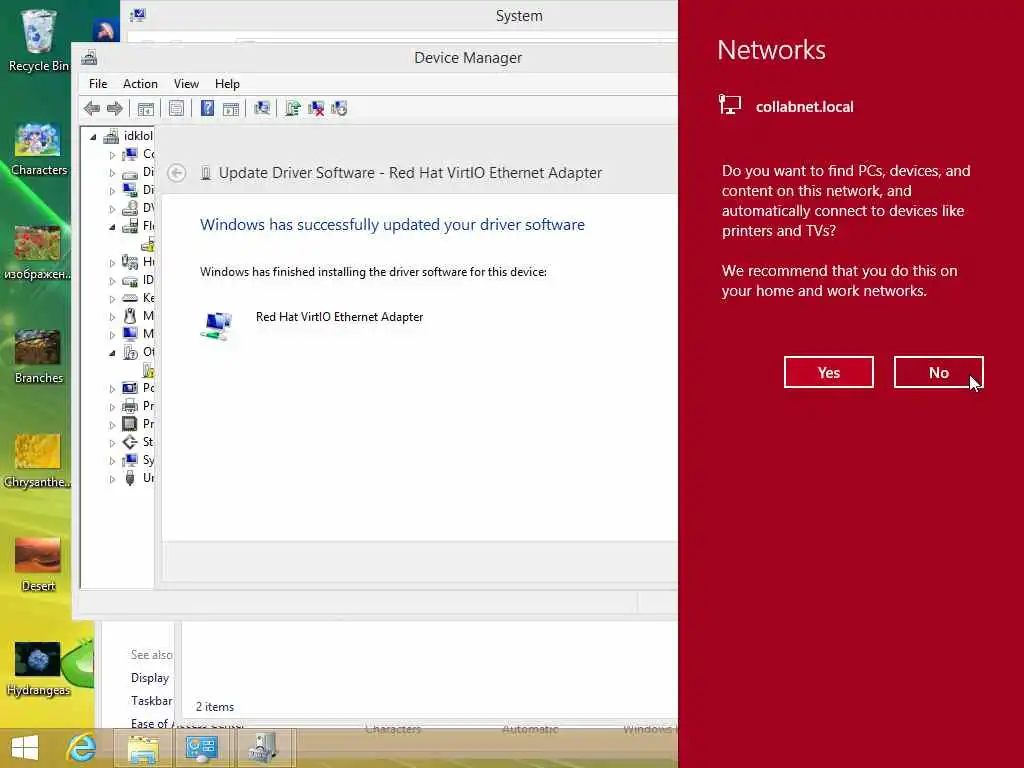The width and height of the screenshot is (1024, 768).
Task: Select the Universal Serial Bus controllers icon
Action: point(130,478)
